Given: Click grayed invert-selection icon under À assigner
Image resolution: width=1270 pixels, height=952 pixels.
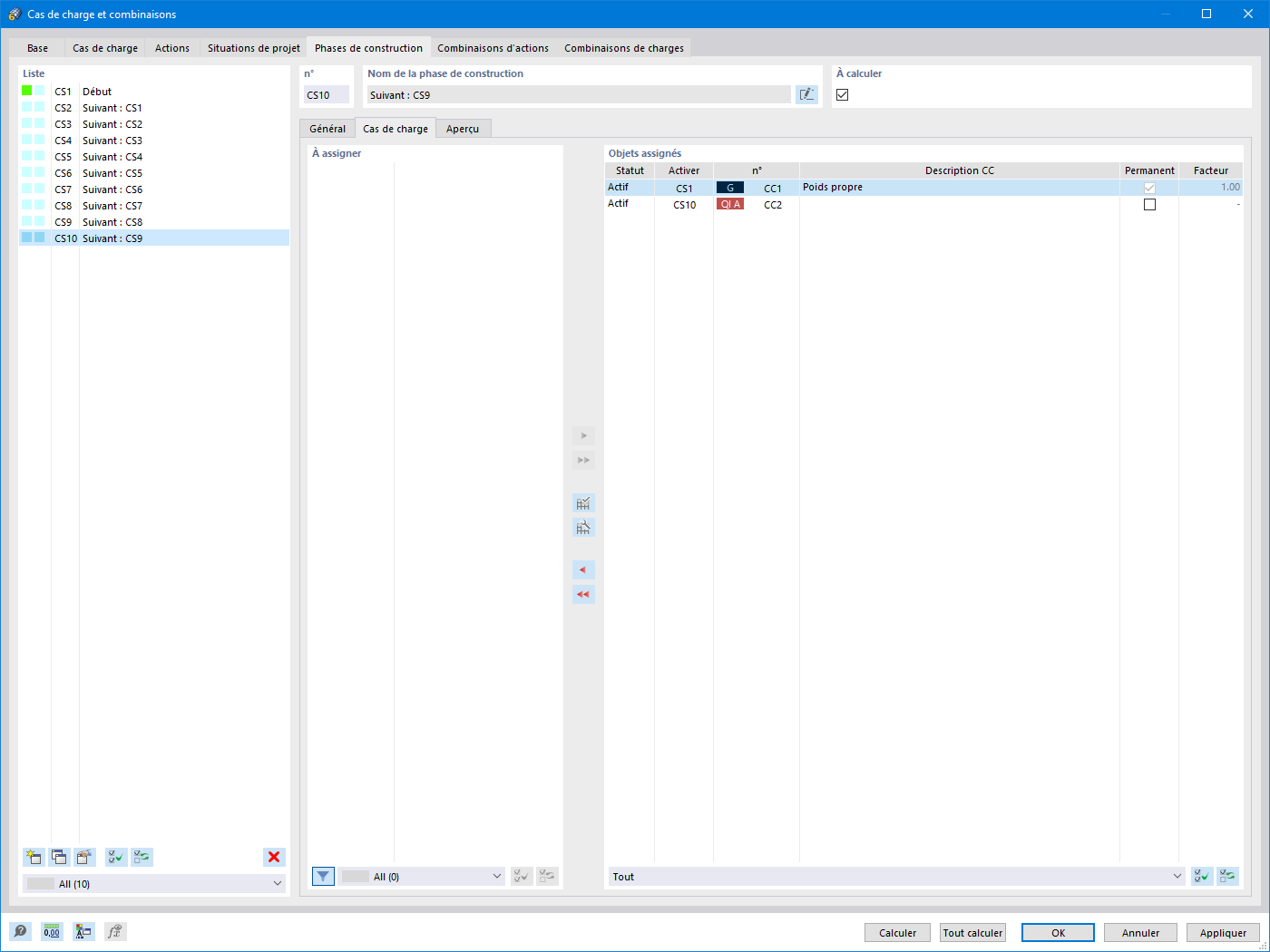Looking at the screenshot, I should (x=547, y=877).
